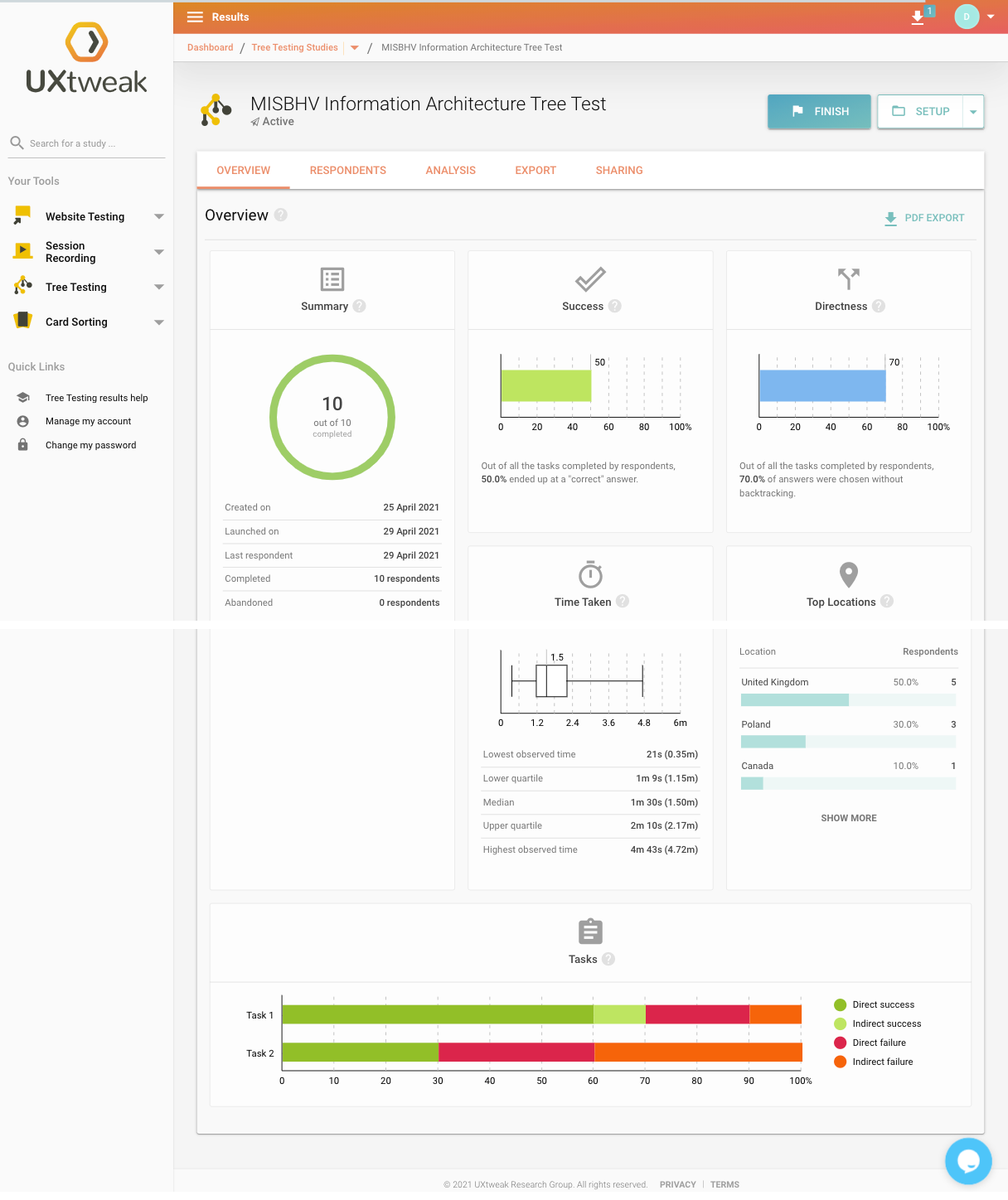This screenshot has height=1200, width=1008.
Task: Open the hamburger menu icon
Action: [x=195, y=17]
